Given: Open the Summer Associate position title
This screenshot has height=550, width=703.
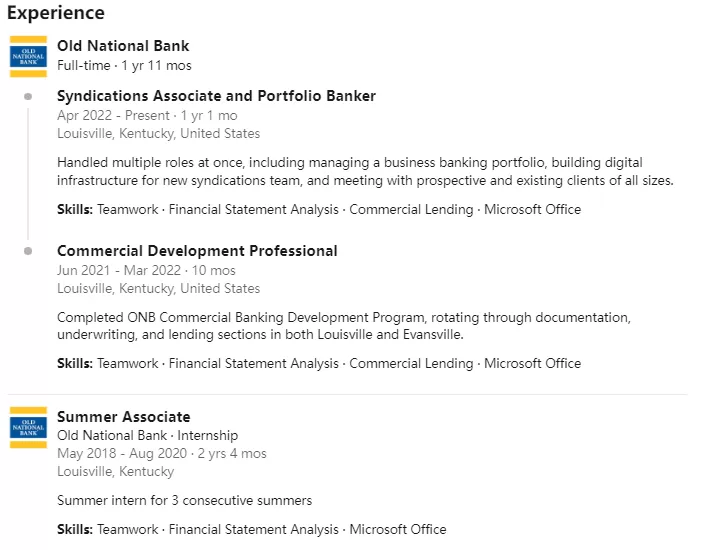Looking at the screenshot, I should [x=123, y=417].
